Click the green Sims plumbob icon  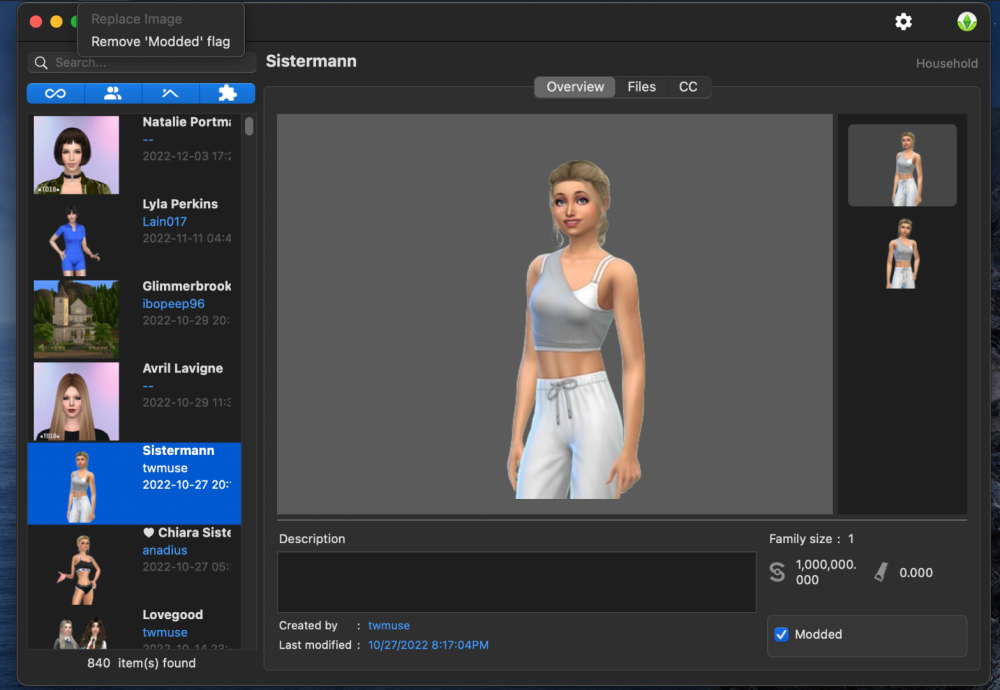[x=967, y=22]
